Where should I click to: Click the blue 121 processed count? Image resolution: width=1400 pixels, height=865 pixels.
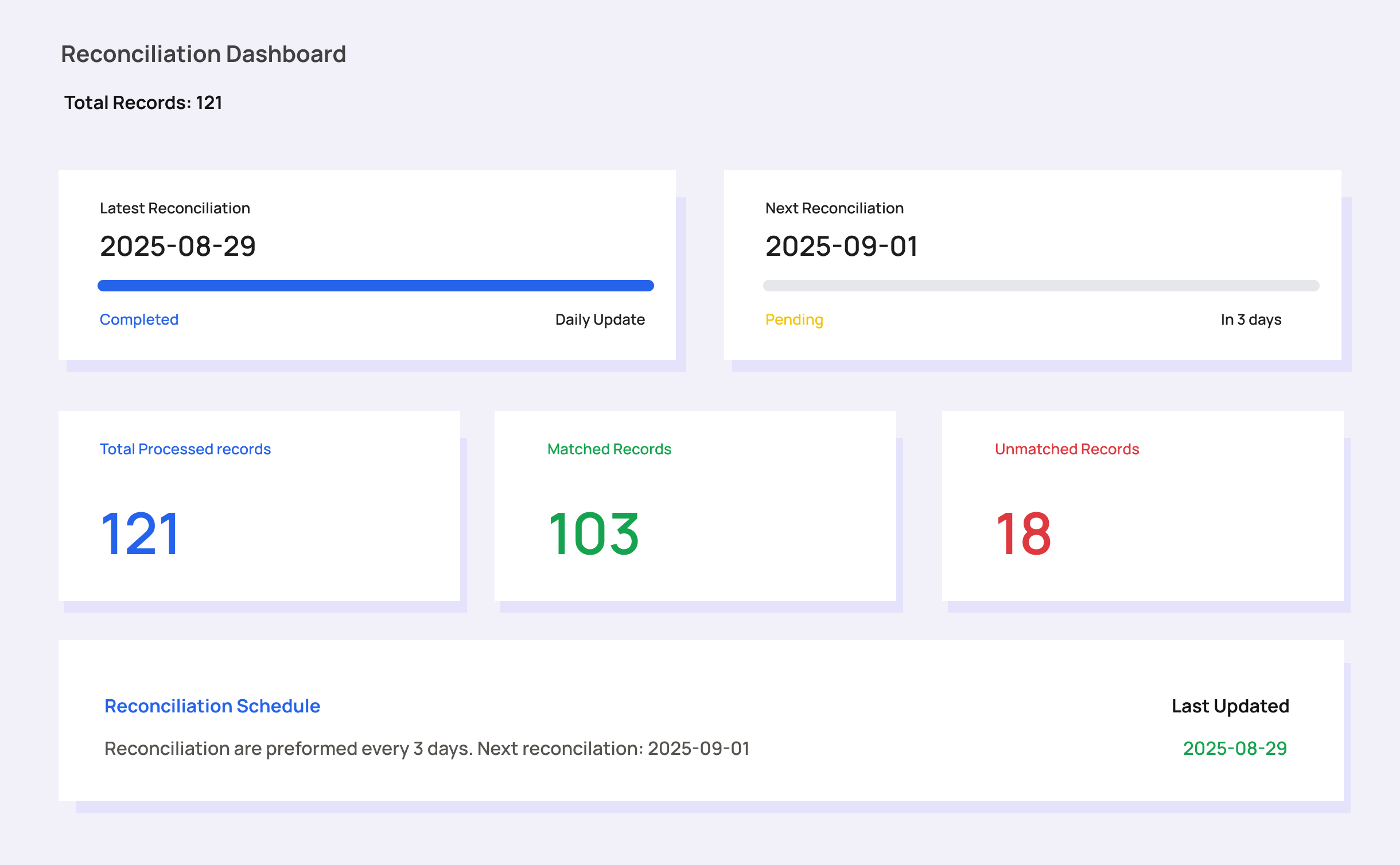tap(140, 534)
